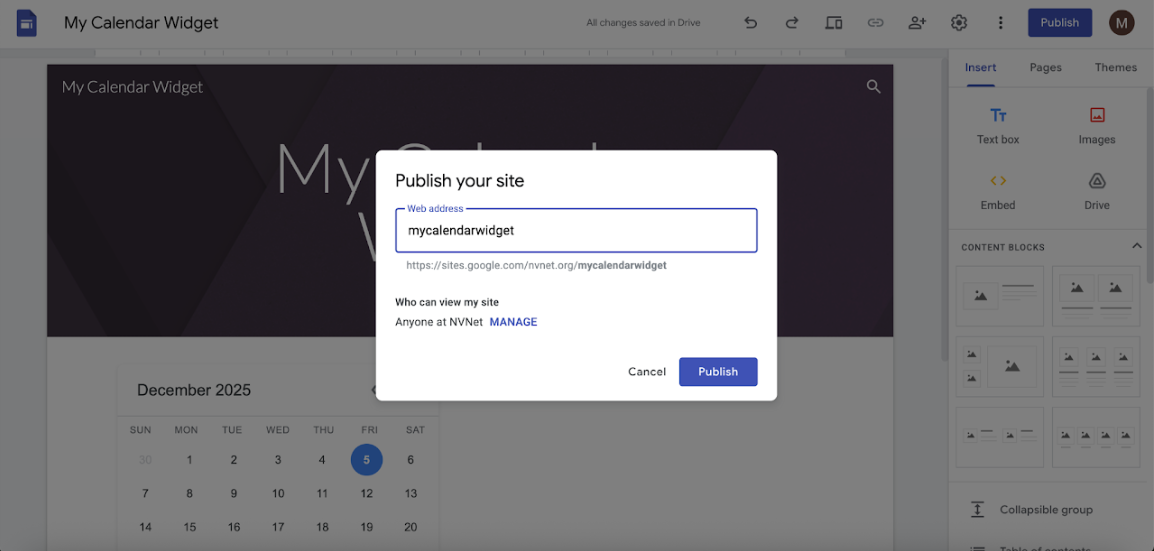Screen dimensions: 1154x551
Task: Select December 12 in the calendar
Action: 367,493
